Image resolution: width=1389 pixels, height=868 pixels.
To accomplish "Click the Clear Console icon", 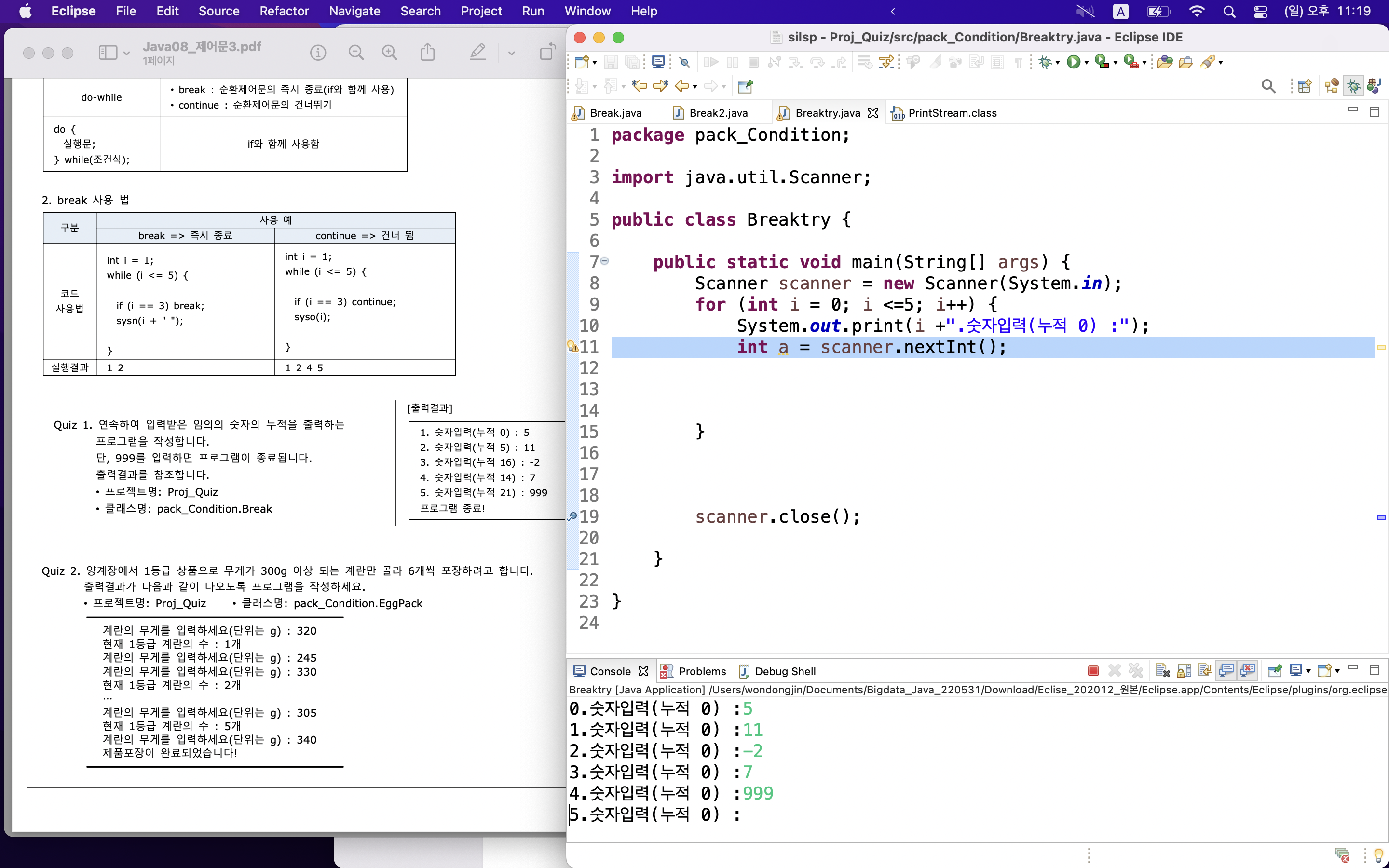I will coord(1162,670).
